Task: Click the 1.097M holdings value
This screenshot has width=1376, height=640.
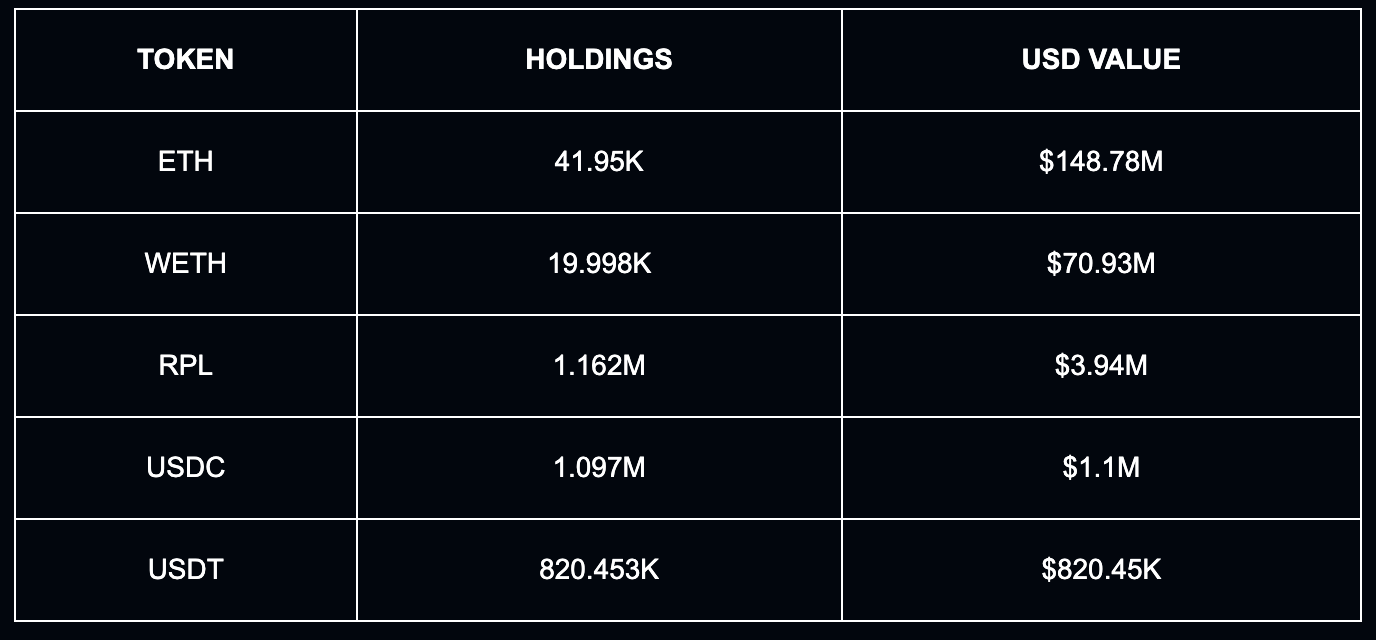Action: point(599,467)
